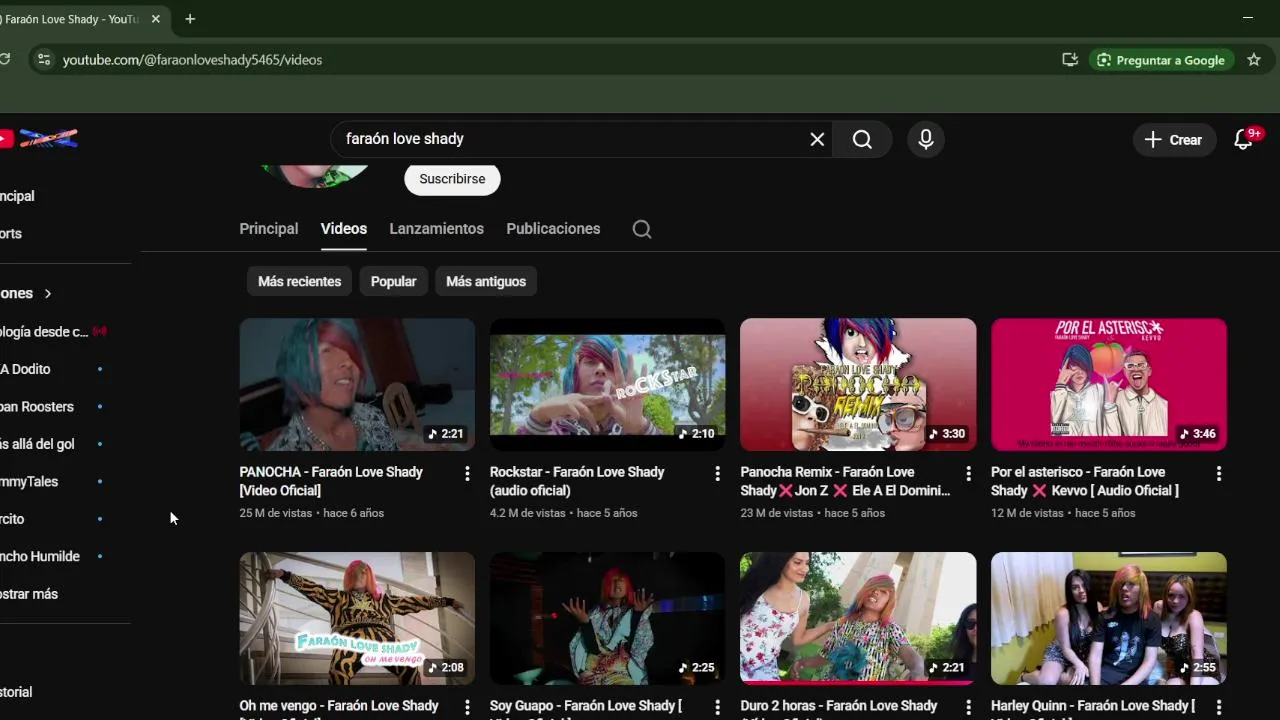The height and width of the screenshot is (720, 1280).
Task: Click Rockstar - Faraón Love Shady title
Action: (x=577, y=481)
